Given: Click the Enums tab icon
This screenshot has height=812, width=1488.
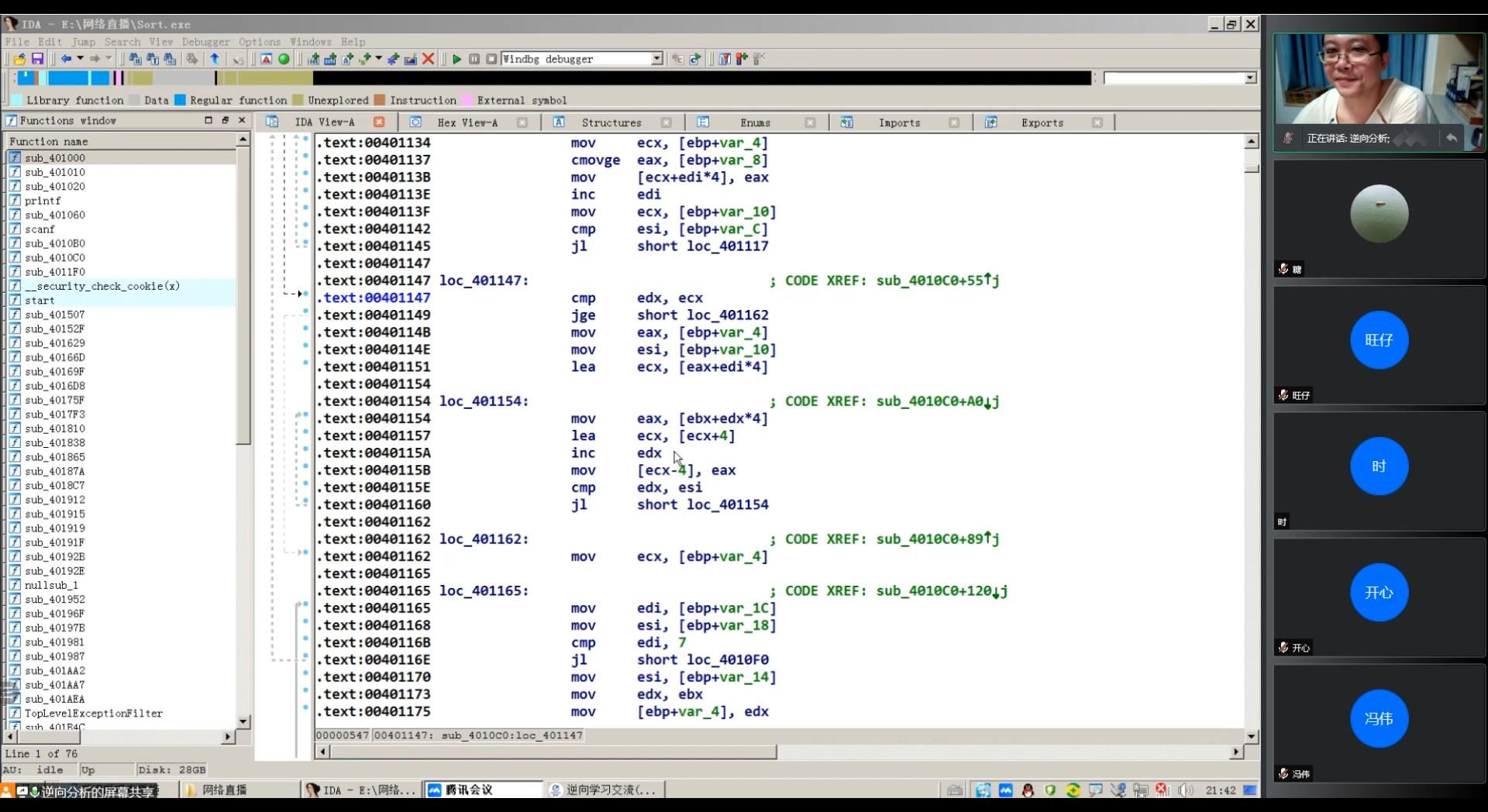Looking at the screenshot, I should point(703,122).
